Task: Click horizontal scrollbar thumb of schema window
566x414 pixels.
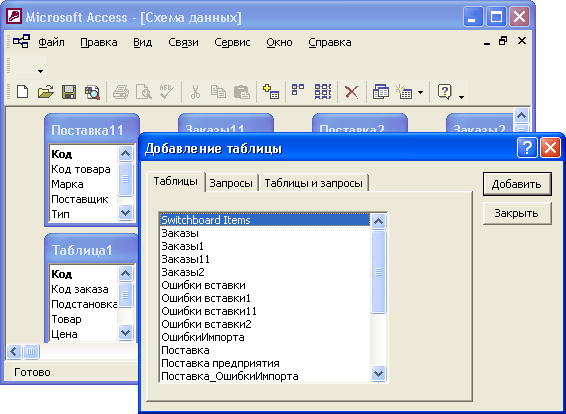Action: pos(31,351)
